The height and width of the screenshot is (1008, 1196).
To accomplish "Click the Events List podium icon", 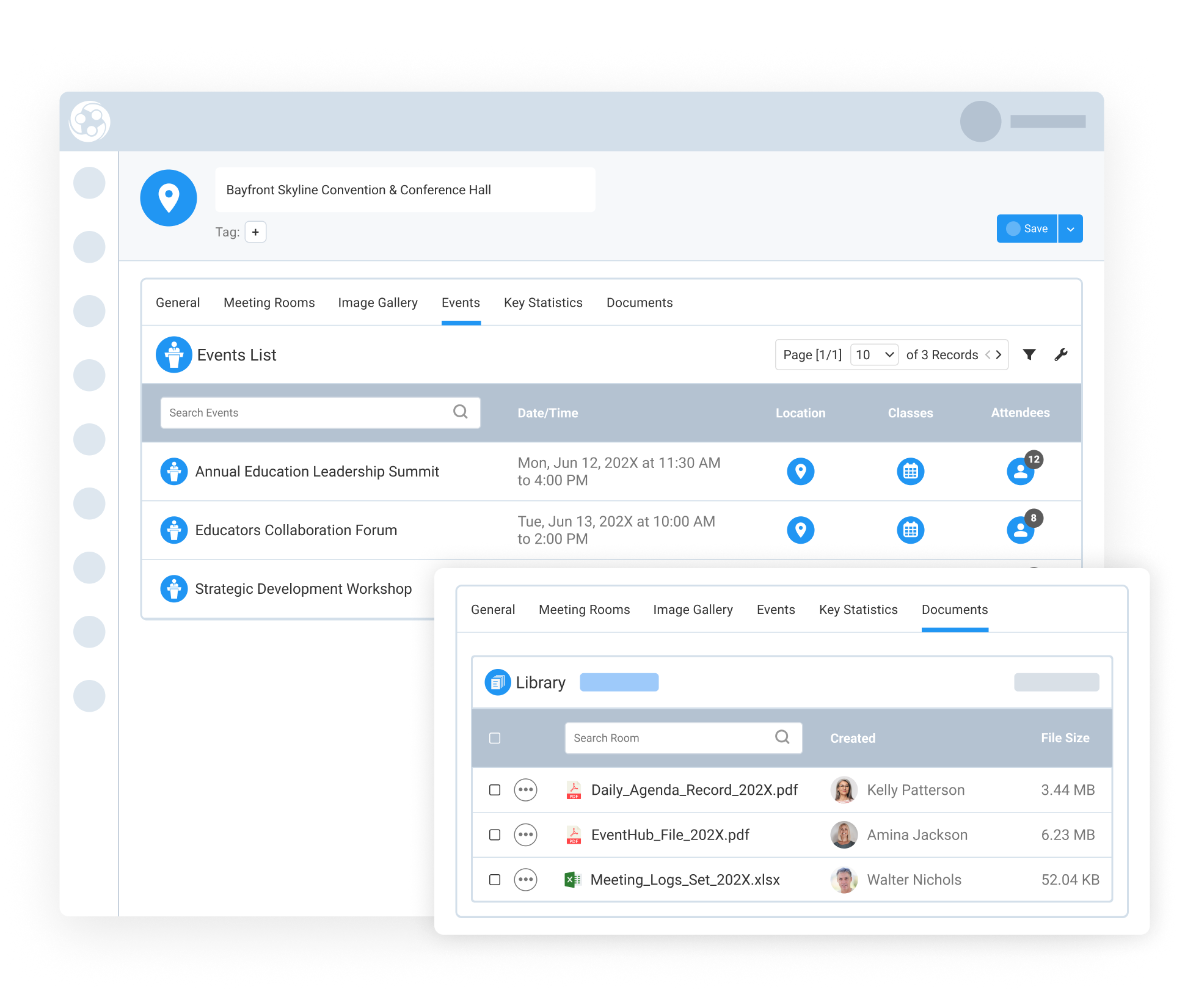I will click(x=173, y=354).
